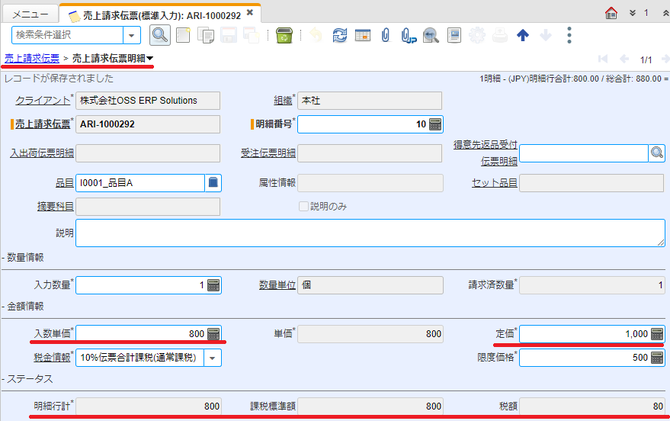Click the 数量単位 label link
670x421 pixels.
click(277, 285)
